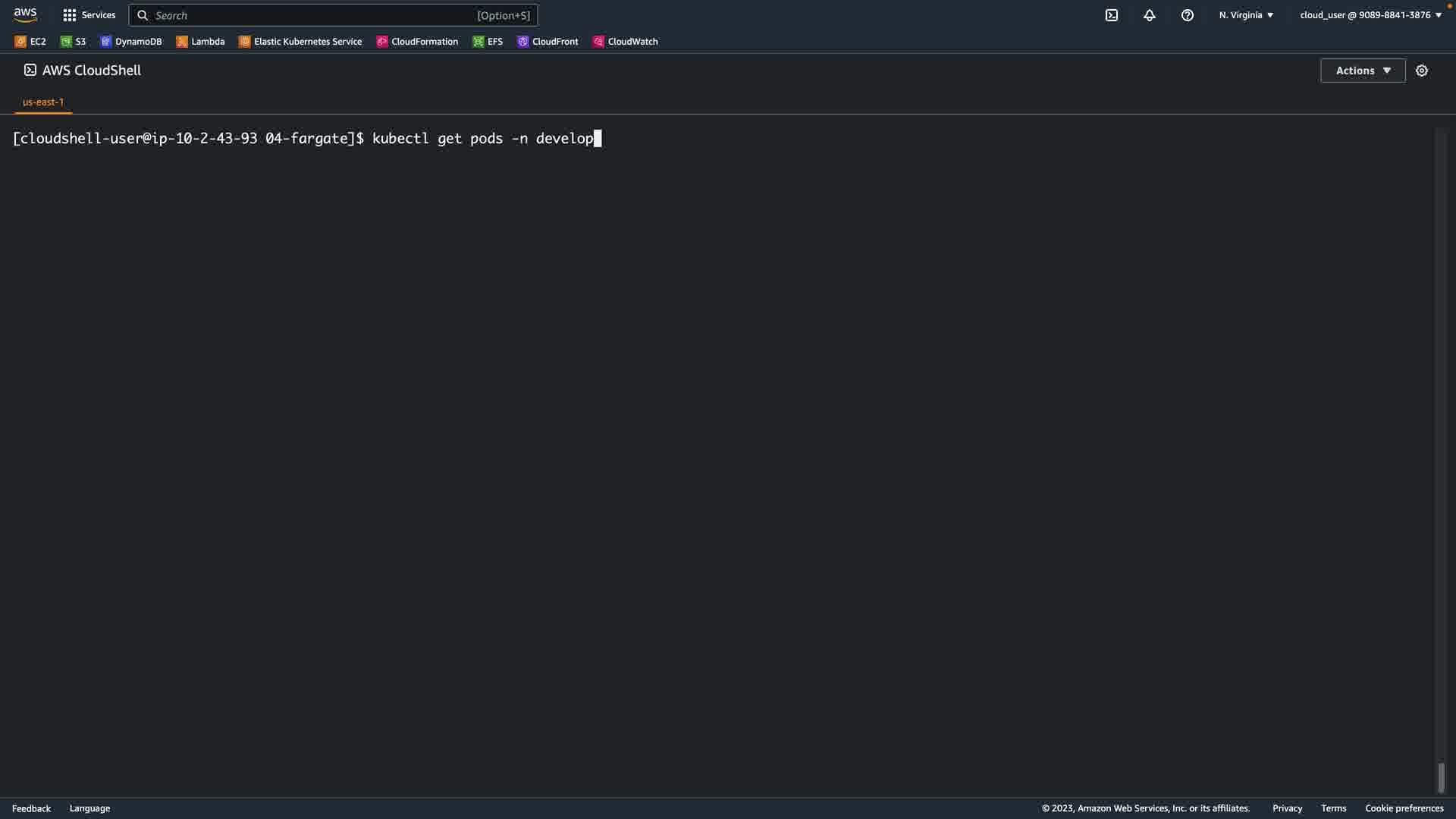The height and width of the screenshot is (819, 1456).
Task: Click the AWS logo home icon
Action: (25, 15)
